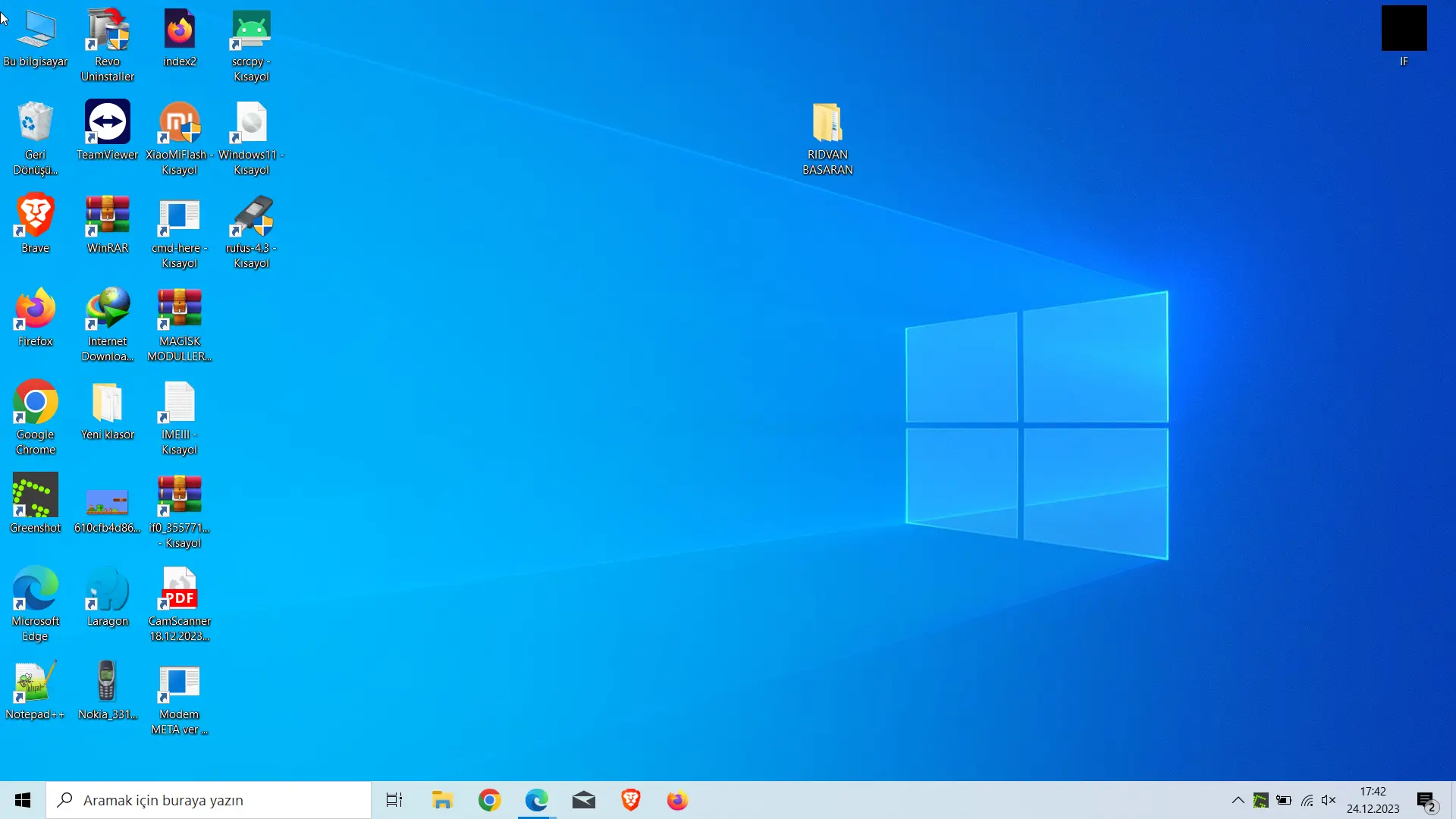1456x819 pixels.
Task: Select the Windows11 shortcut icon
Action: tap(252, 139)
